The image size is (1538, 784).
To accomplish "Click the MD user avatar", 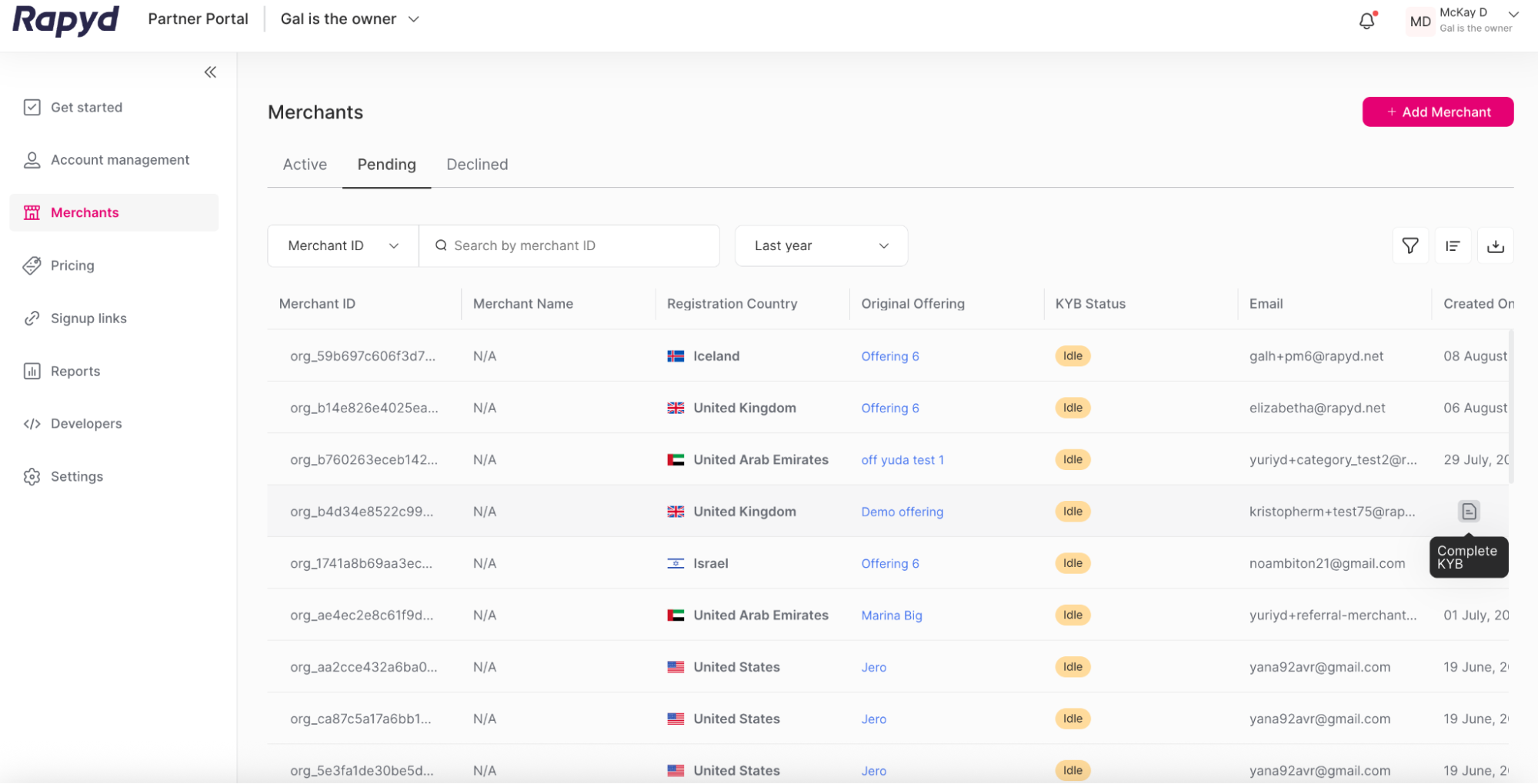I will click(1420, 22).
